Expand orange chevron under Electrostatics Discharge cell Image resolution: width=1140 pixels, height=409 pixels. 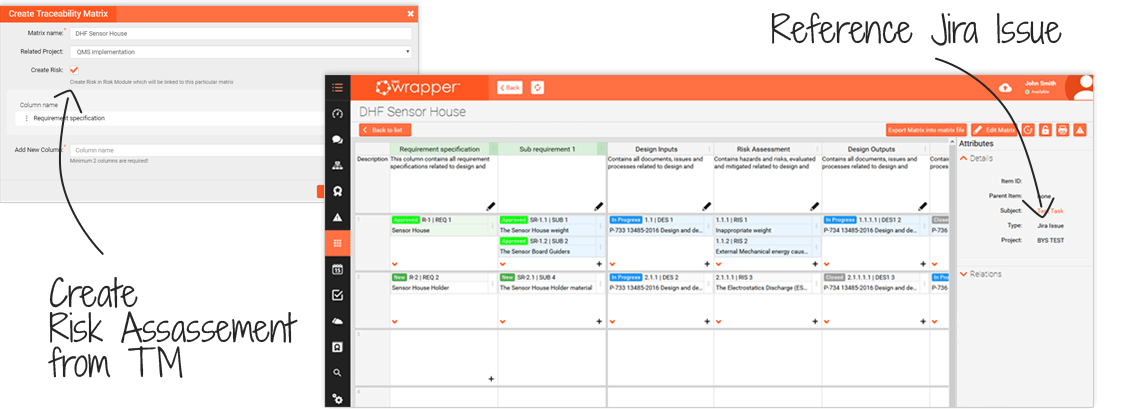718,321
